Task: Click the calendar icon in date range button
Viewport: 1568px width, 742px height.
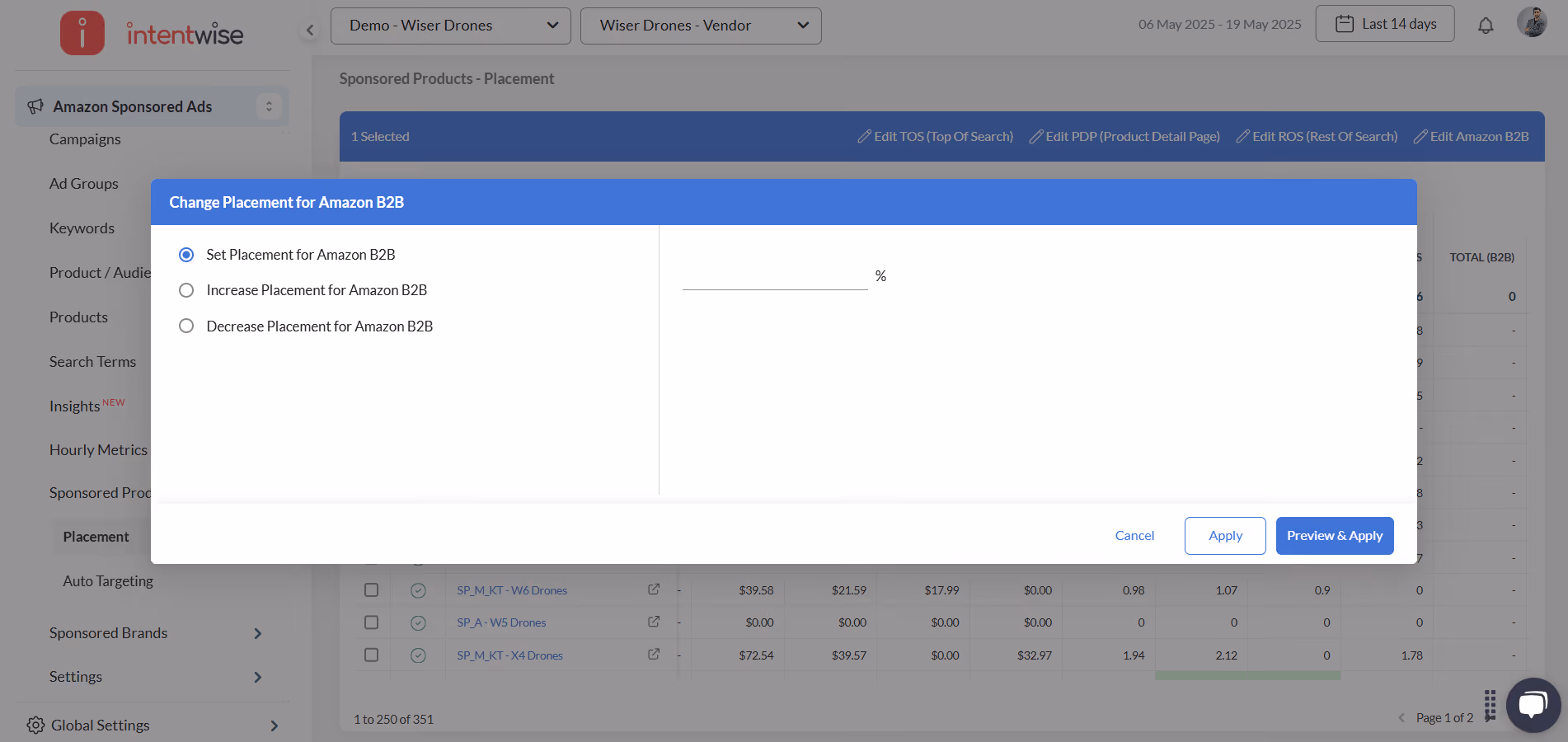Action: tap(1344, 24)
